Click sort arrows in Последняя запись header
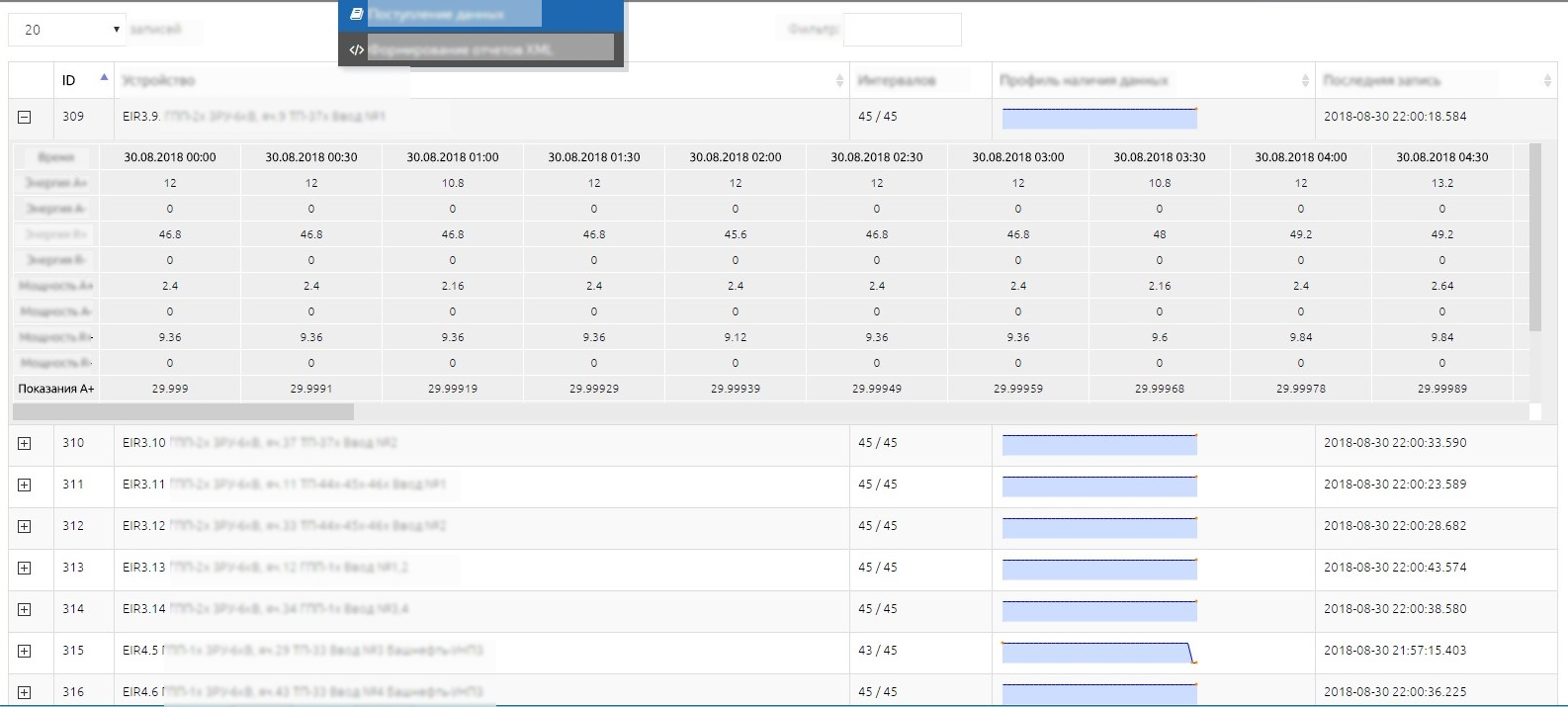1568x707 pixels. (x=1547, y=81)
